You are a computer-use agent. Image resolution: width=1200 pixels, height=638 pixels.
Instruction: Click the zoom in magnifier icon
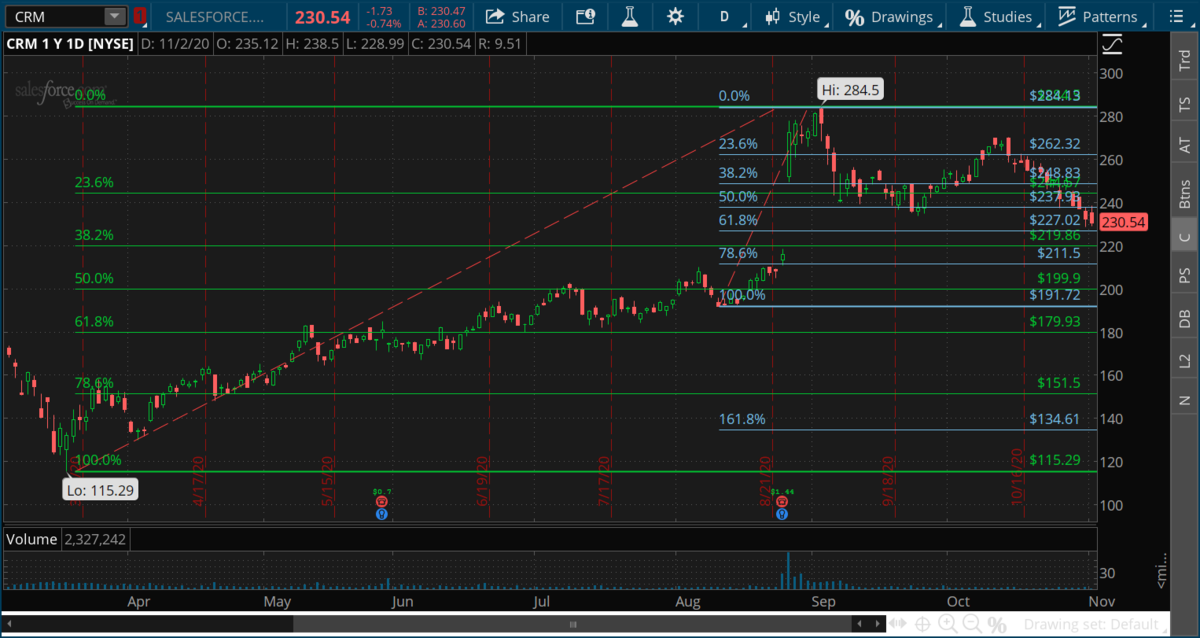pos(948,625)
